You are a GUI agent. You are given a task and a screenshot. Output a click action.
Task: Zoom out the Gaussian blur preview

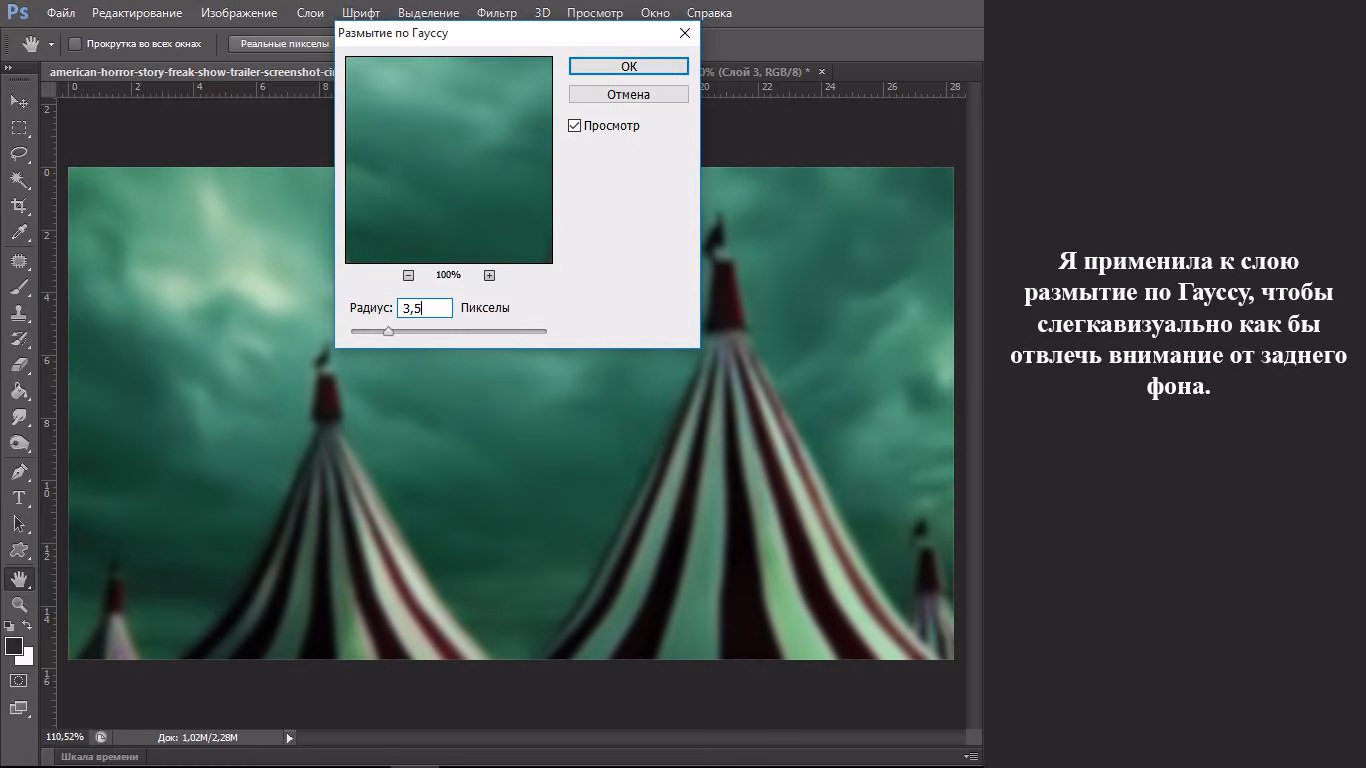point(408,275)
